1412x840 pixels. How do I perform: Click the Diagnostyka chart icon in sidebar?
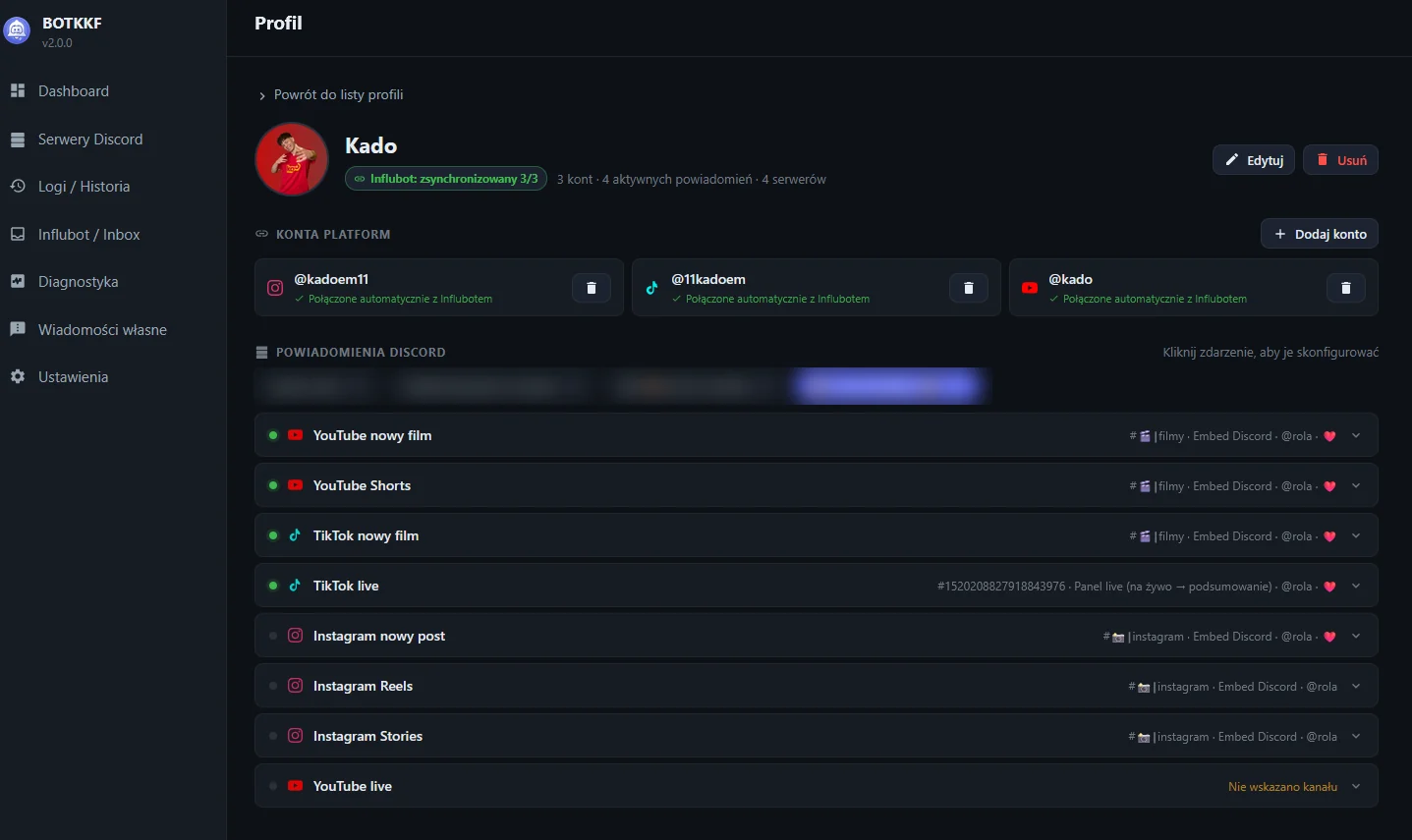(18, 281)
